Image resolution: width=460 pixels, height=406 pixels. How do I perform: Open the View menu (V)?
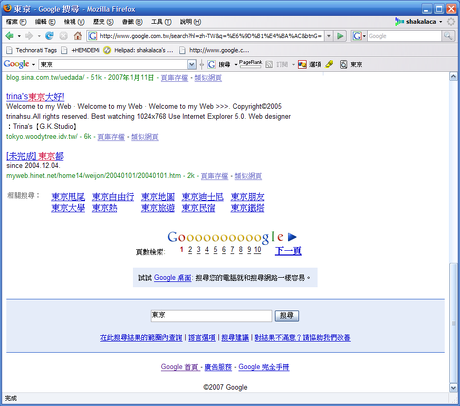pyautogui.click(x=74, y=22)
